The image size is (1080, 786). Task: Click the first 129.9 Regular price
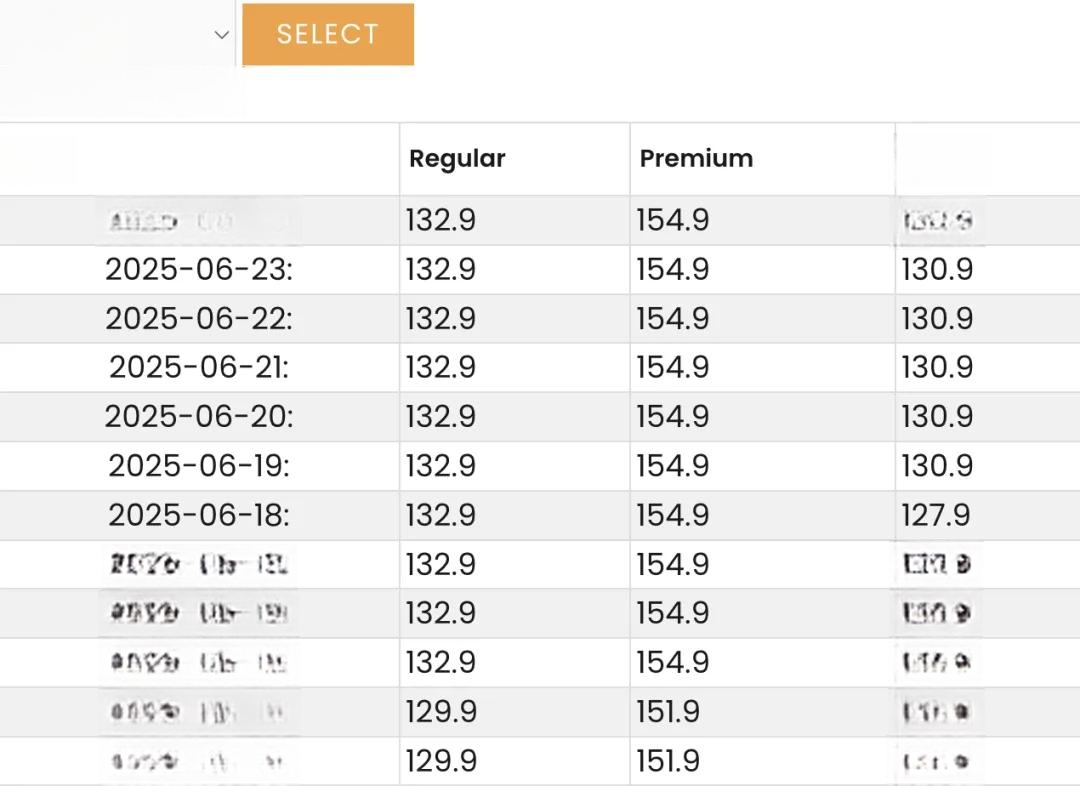click(x=441, y=712)
